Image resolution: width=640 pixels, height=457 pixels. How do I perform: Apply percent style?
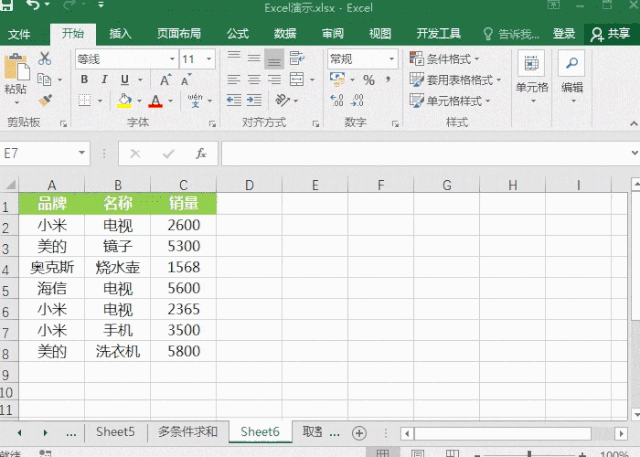pos(369,80)
